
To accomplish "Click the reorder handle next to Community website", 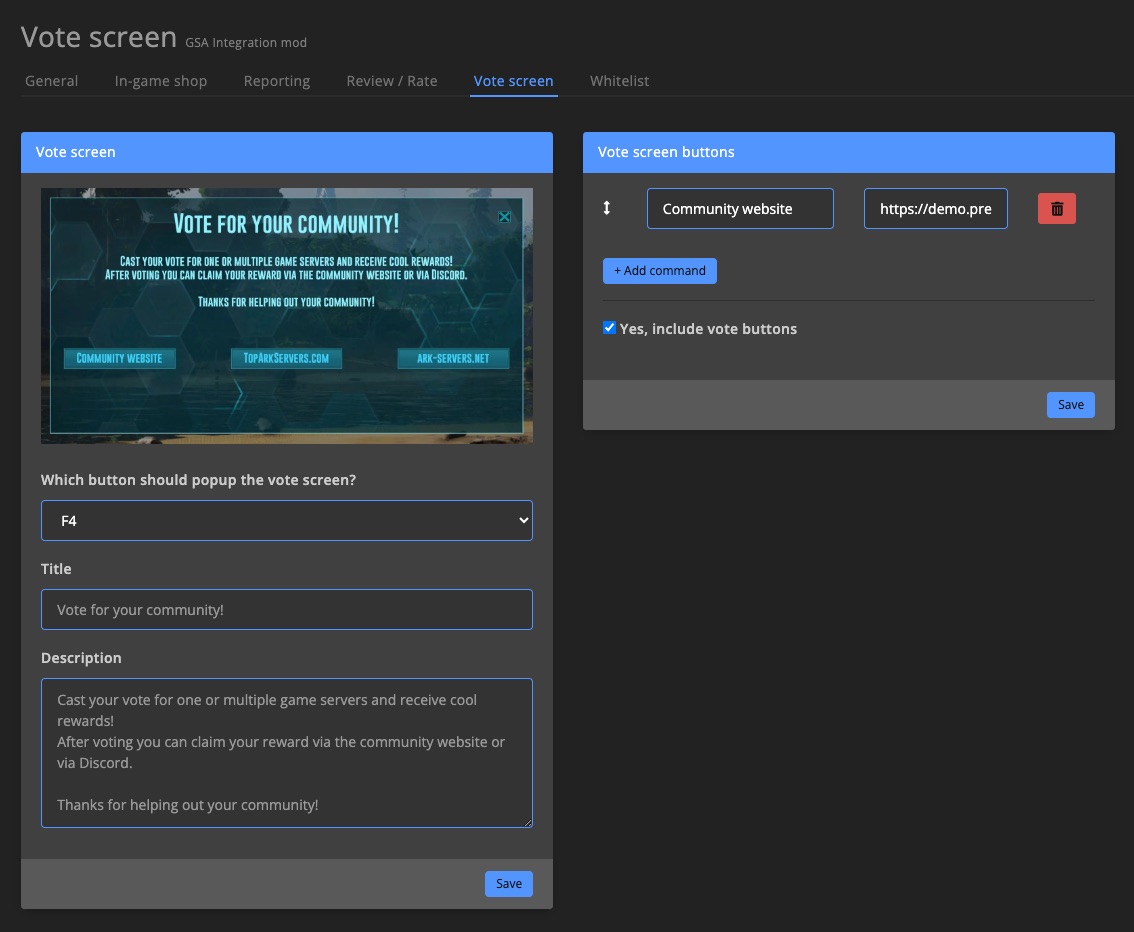I will (607, 208).
